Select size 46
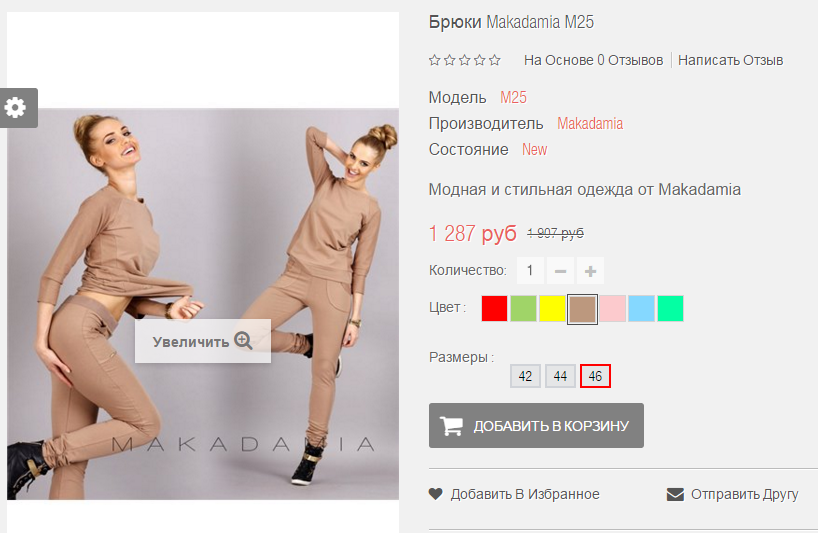Viewport: 818px width, 533px height. [x=595, y=376]
